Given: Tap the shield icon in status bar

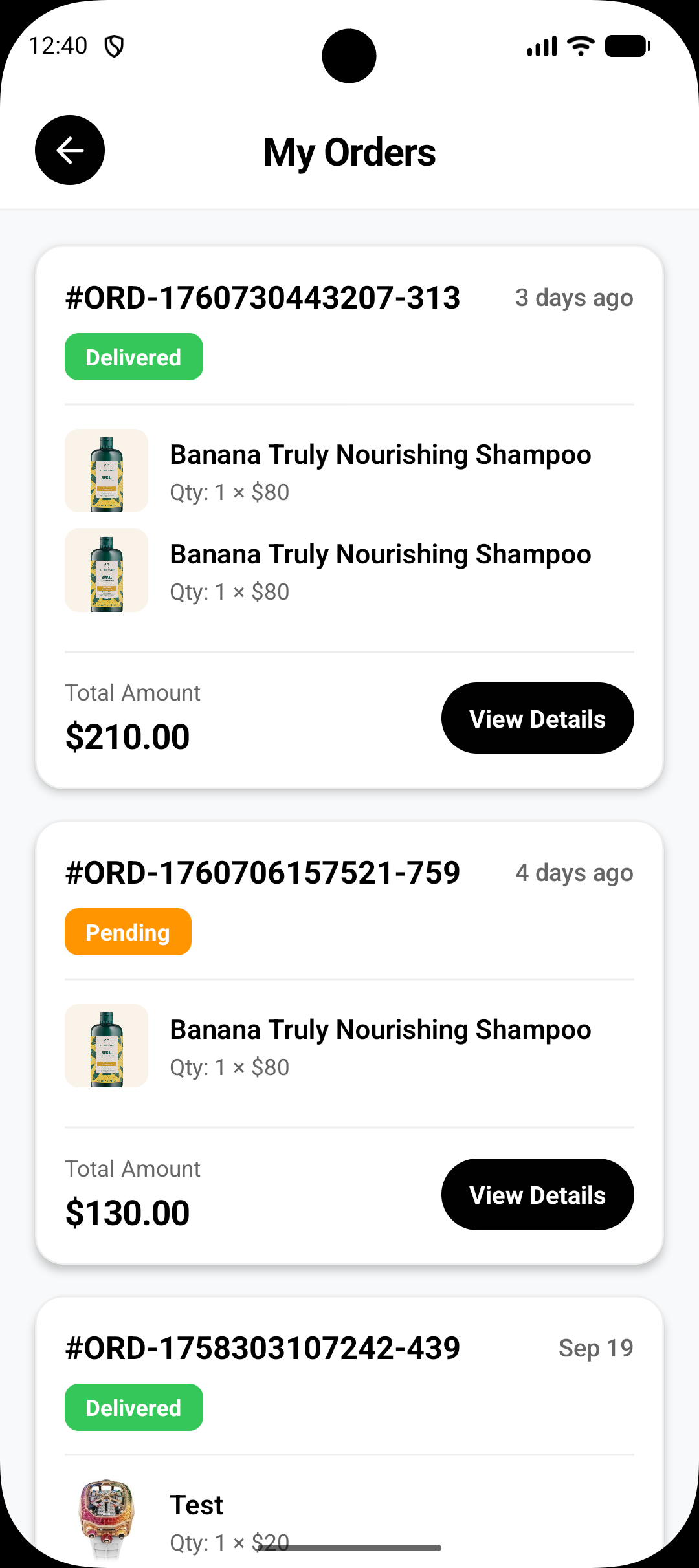Looking at the screenshot, I should pyautogui.click(x=115, y=47).
